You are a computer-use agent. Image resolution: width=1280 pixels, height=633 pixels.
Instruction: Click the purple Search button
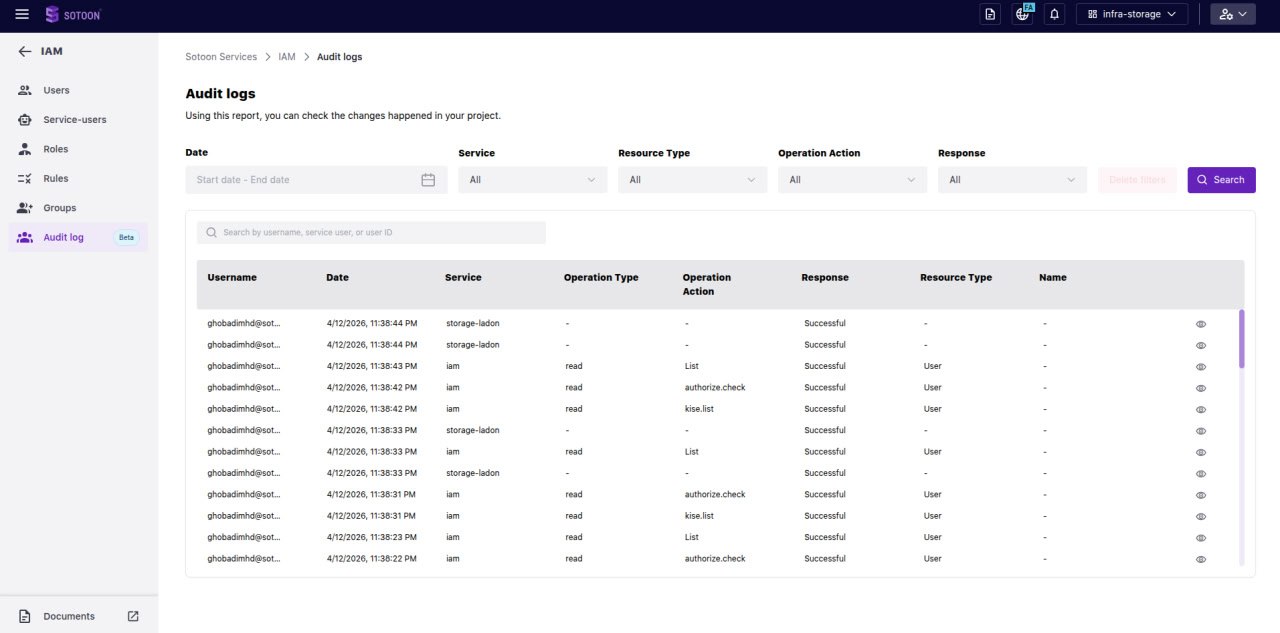coord(1221,180)
